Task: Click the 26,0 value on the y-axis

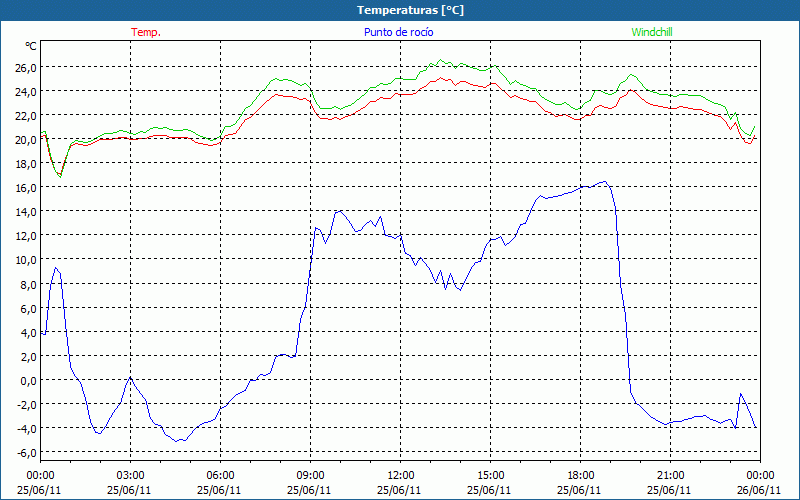Action: pyautogui.click(x=25, y=68)
